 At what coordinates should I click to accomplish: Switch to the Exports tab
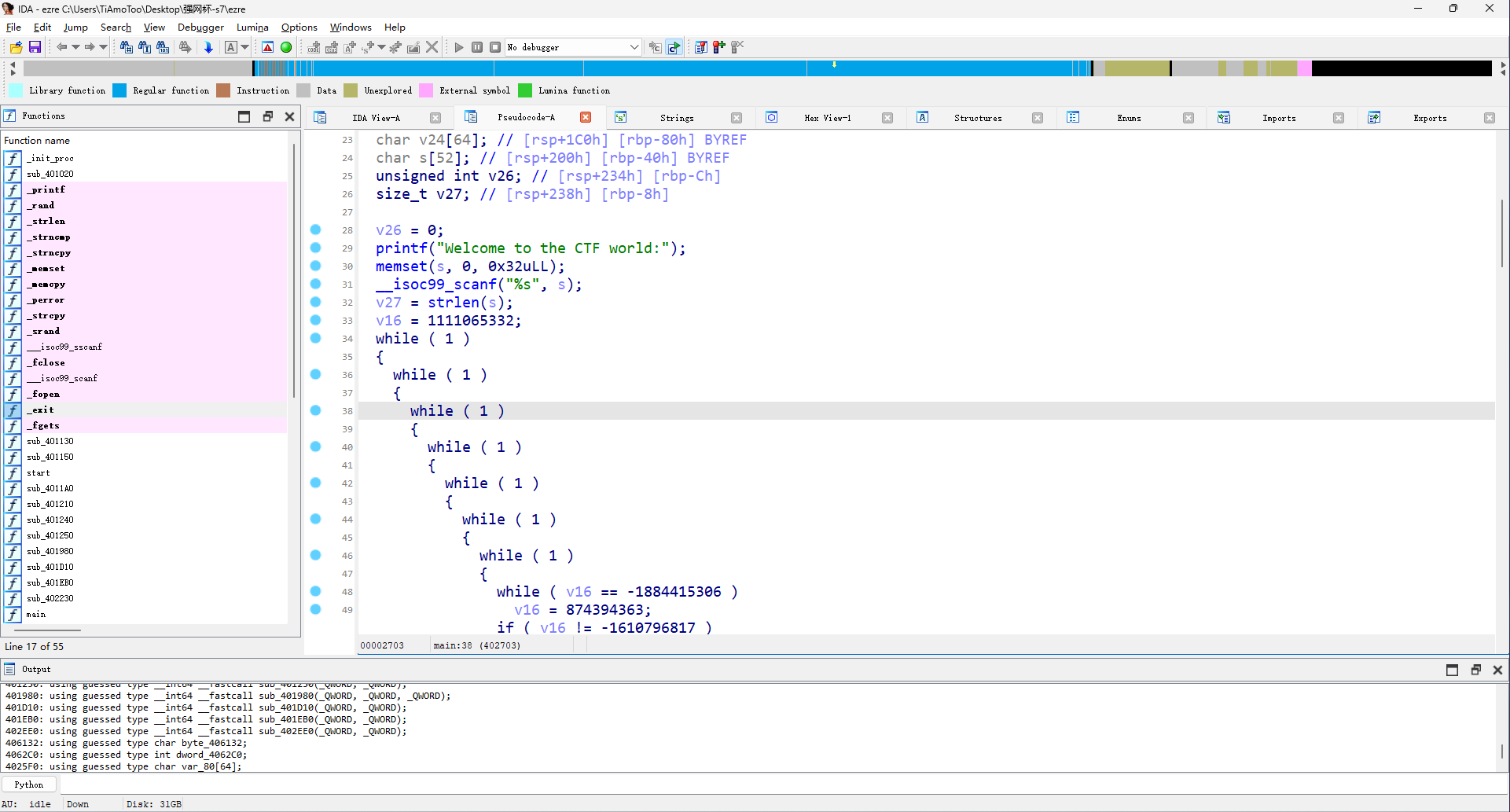pos(1430,118)
